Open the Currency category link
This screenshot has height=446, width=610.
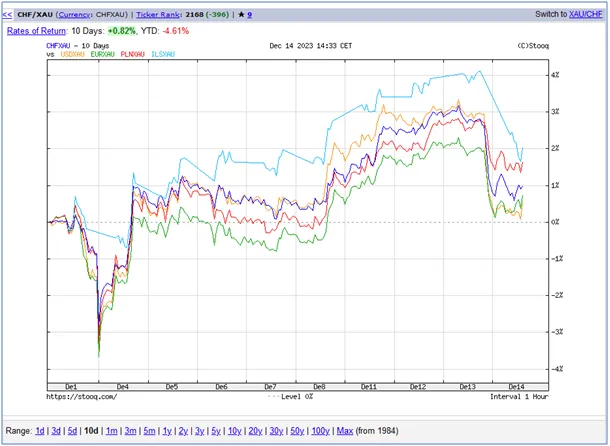[x=74, y=15]
